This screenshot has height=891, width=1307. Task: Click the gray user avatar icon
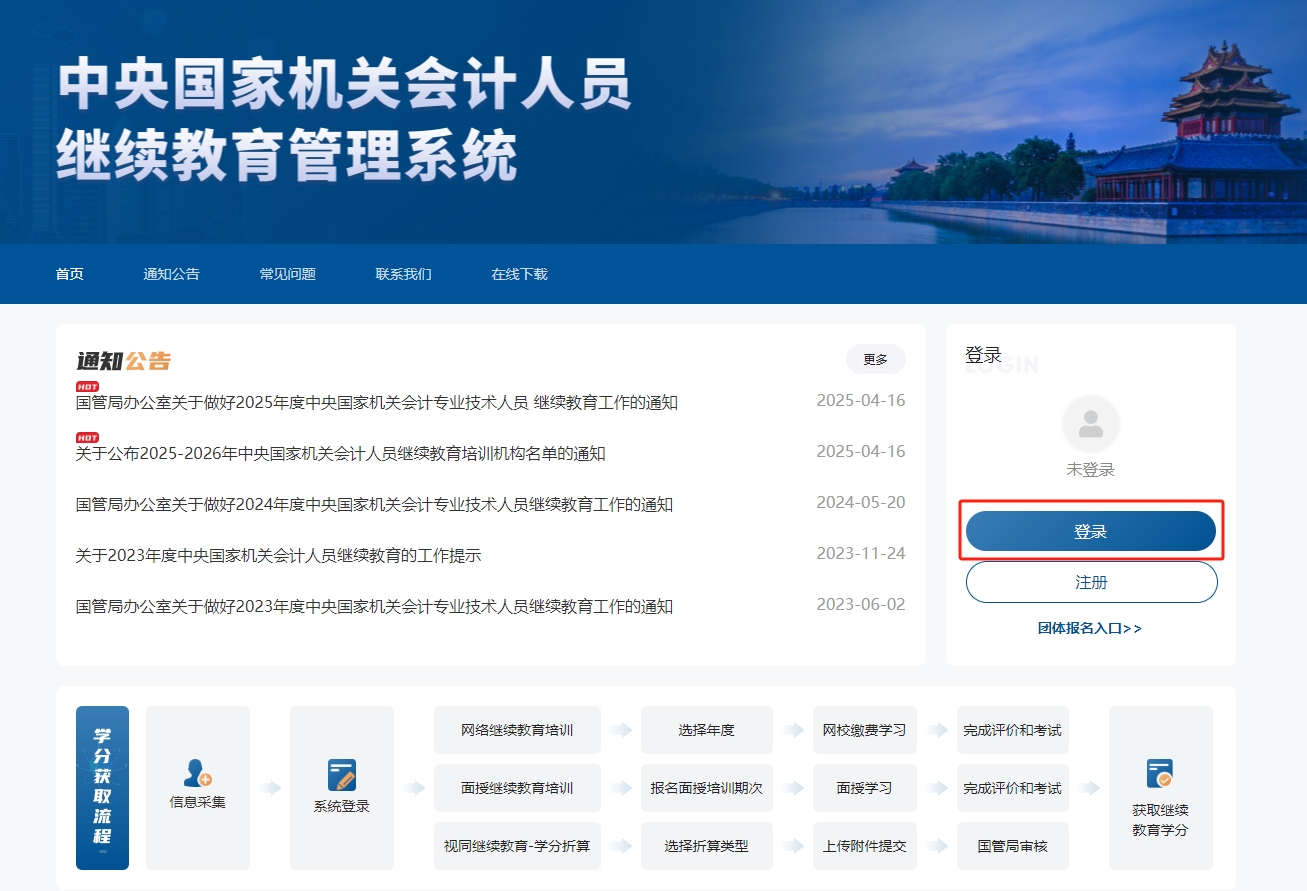tap(1090, 424)
